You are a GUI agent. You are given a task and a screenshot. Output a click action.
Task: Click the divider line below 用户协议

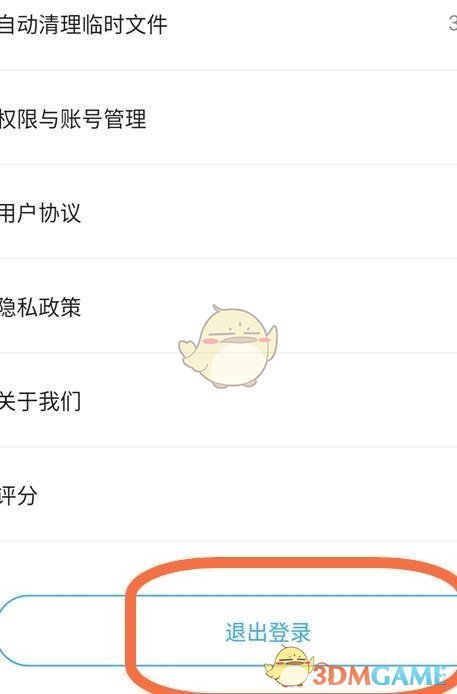228,258
